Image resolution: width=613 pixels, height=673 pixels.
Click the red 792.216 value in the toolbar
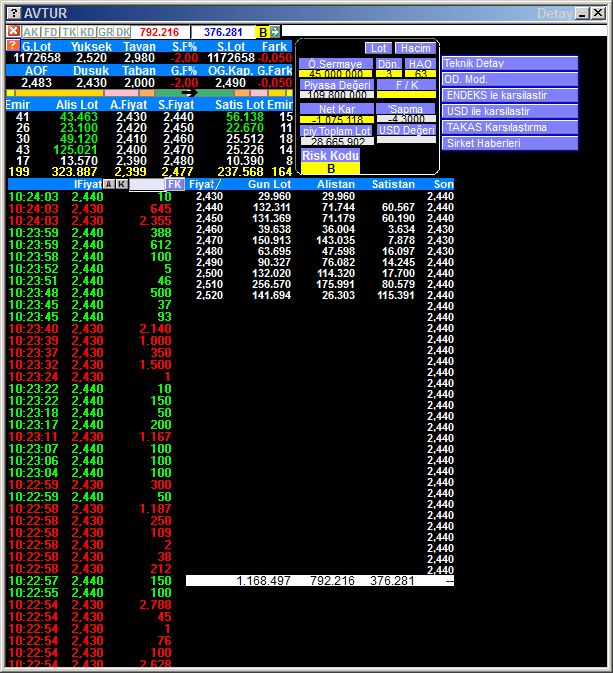coord(159,32)
